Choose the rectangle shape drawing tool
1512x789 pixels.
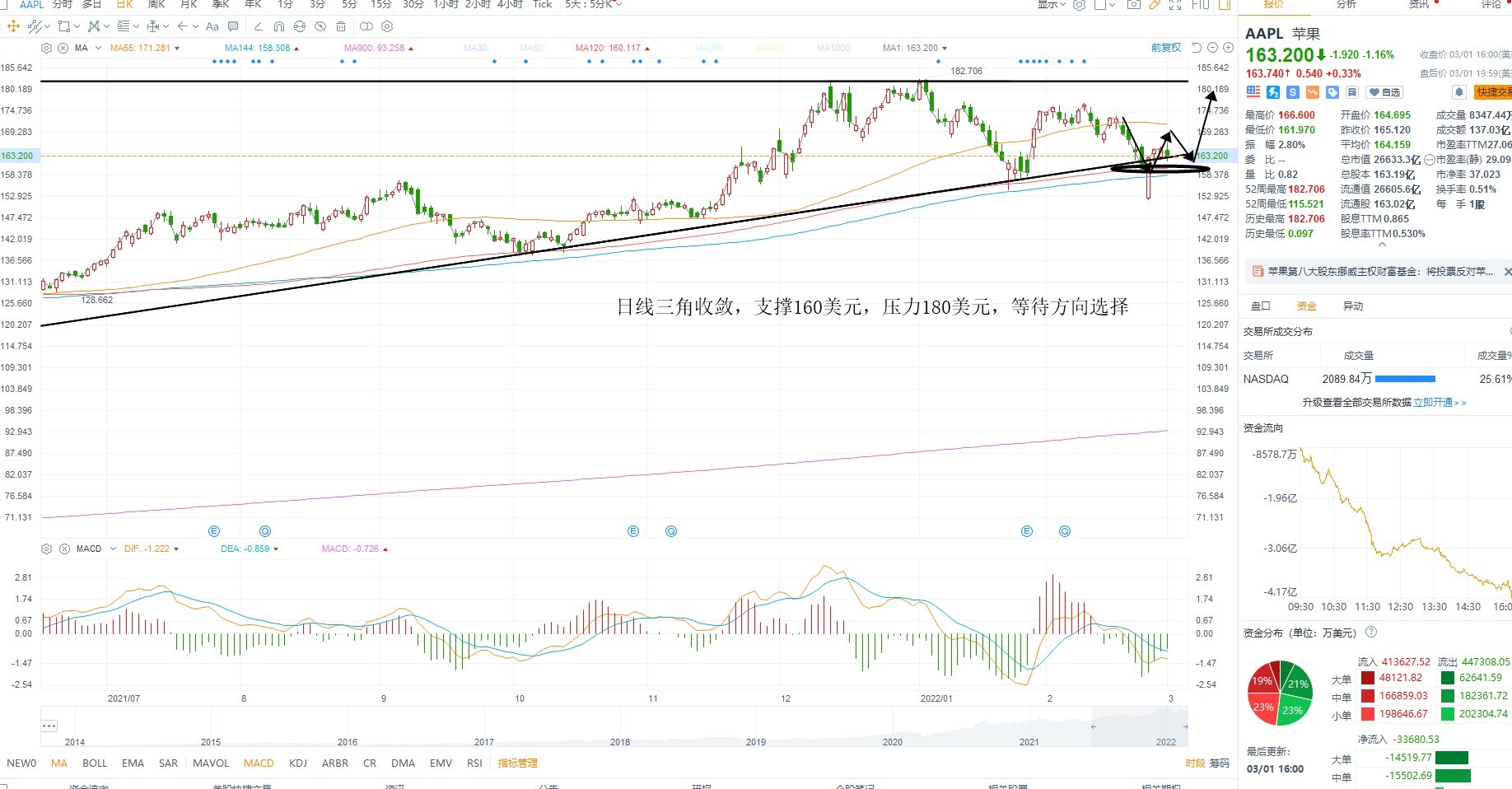tap(64, 26)
